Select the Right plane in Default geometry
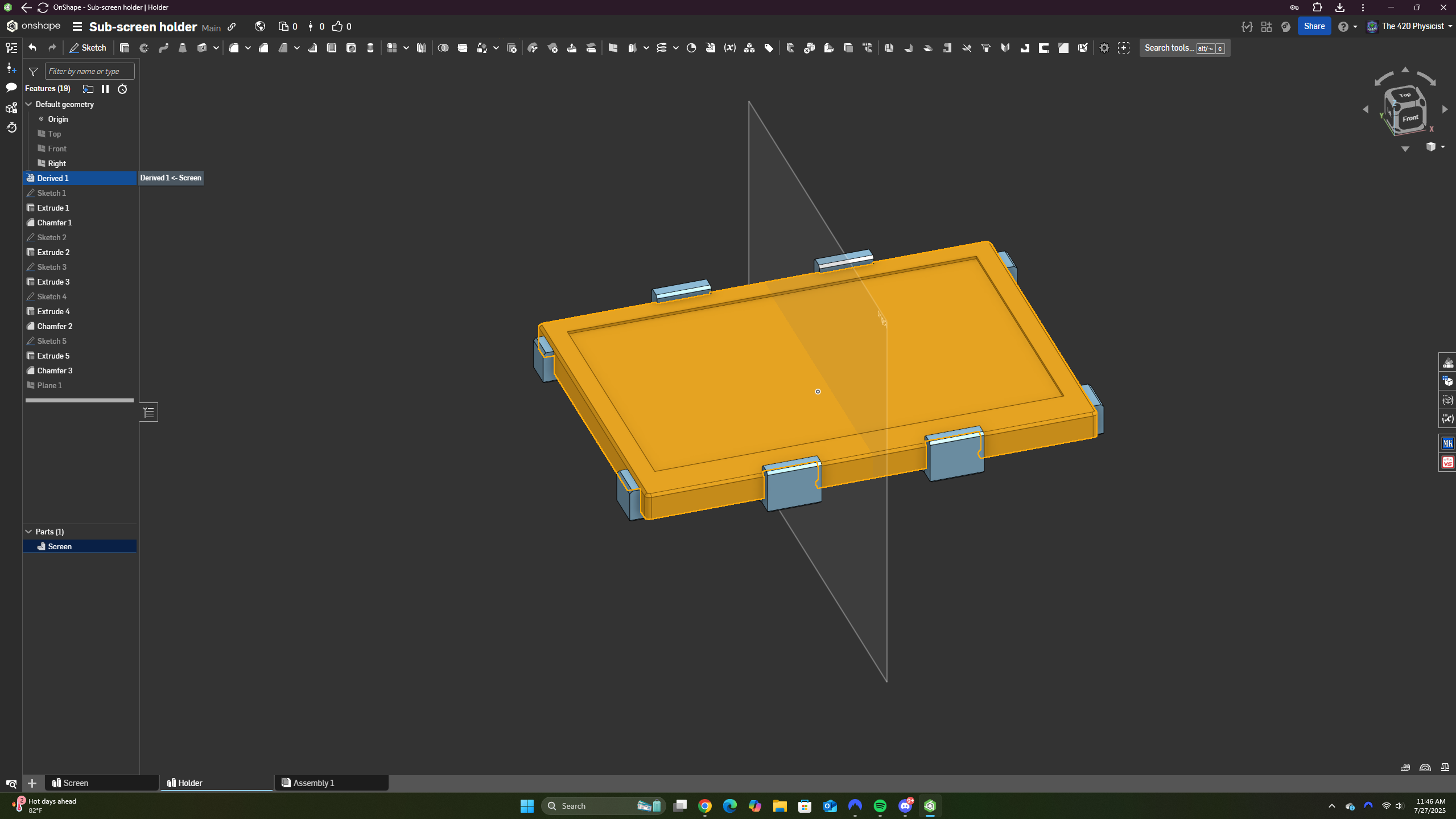1456x819 pixels. click(x=80, y=163)
